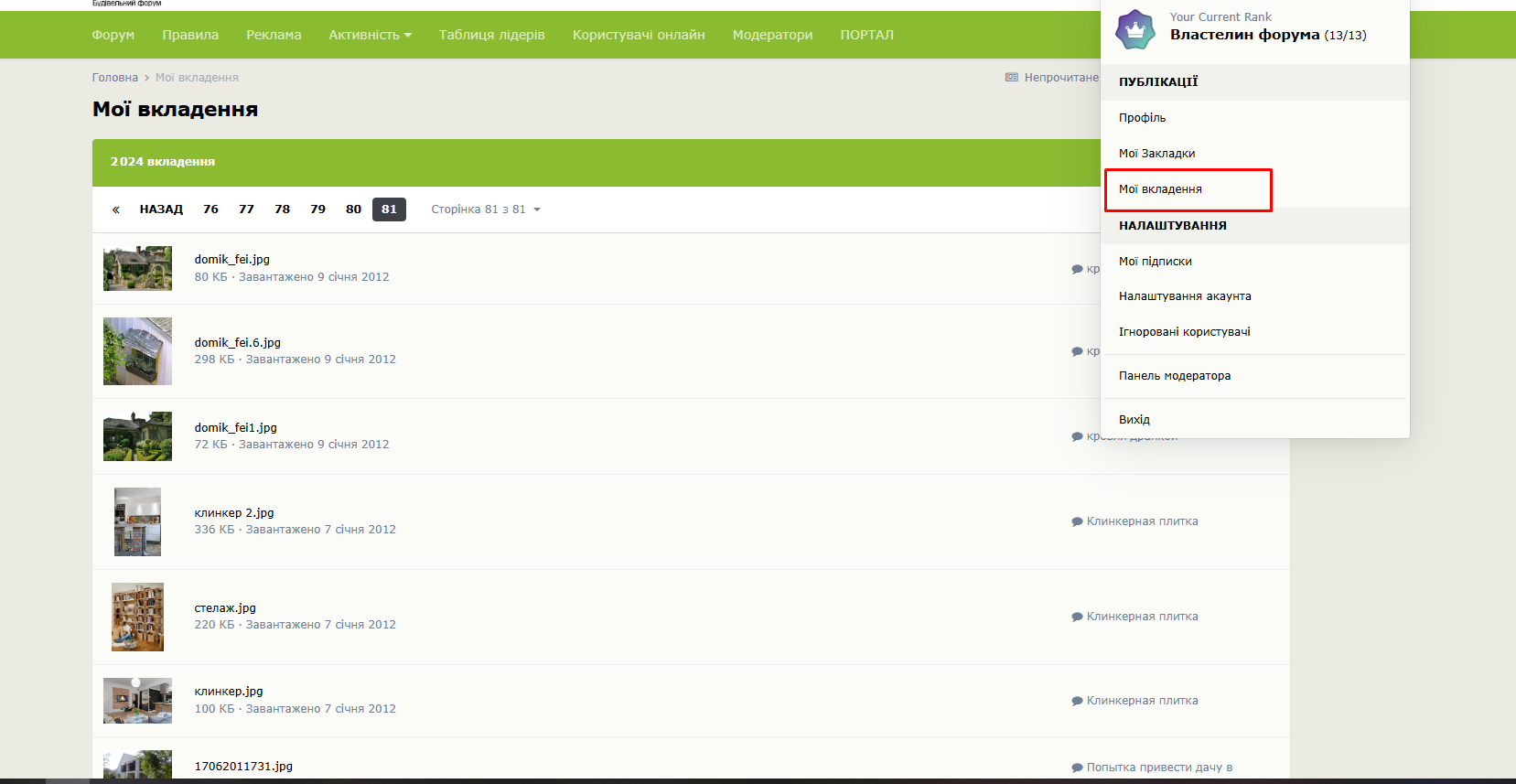The width and height of the screenshot is (1516, 784).
Task: Click the Непрочитане unread content icon
Action: coord(1012,78)
